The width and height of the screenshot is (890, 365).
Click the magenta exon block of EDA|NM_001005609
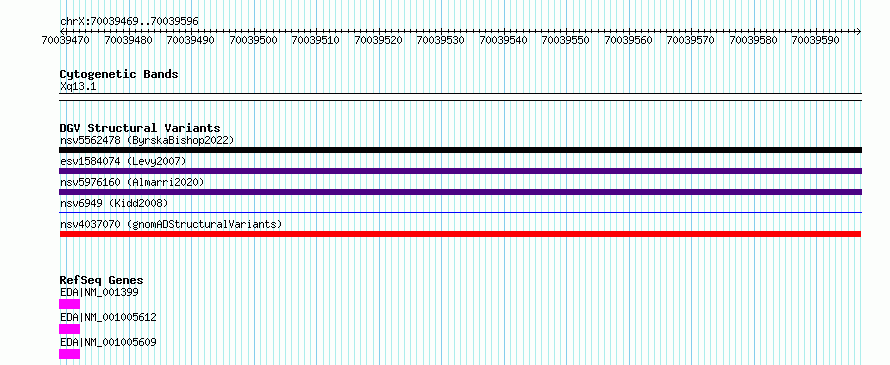(x=70, y=354)
